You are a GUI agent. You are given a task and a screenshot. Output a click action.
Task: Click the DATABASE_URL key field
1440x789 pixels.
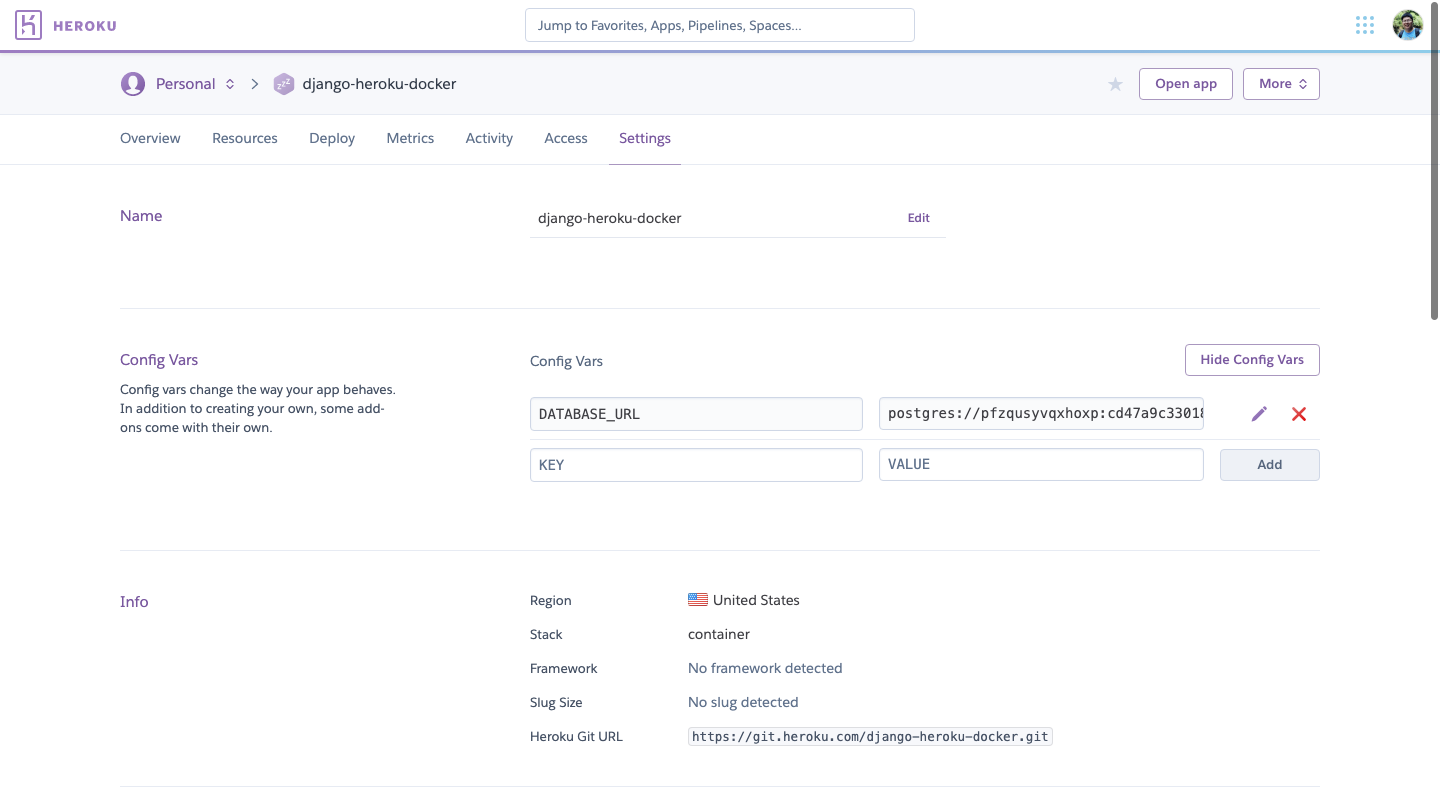pyautogui.click(x=696, y=414)
